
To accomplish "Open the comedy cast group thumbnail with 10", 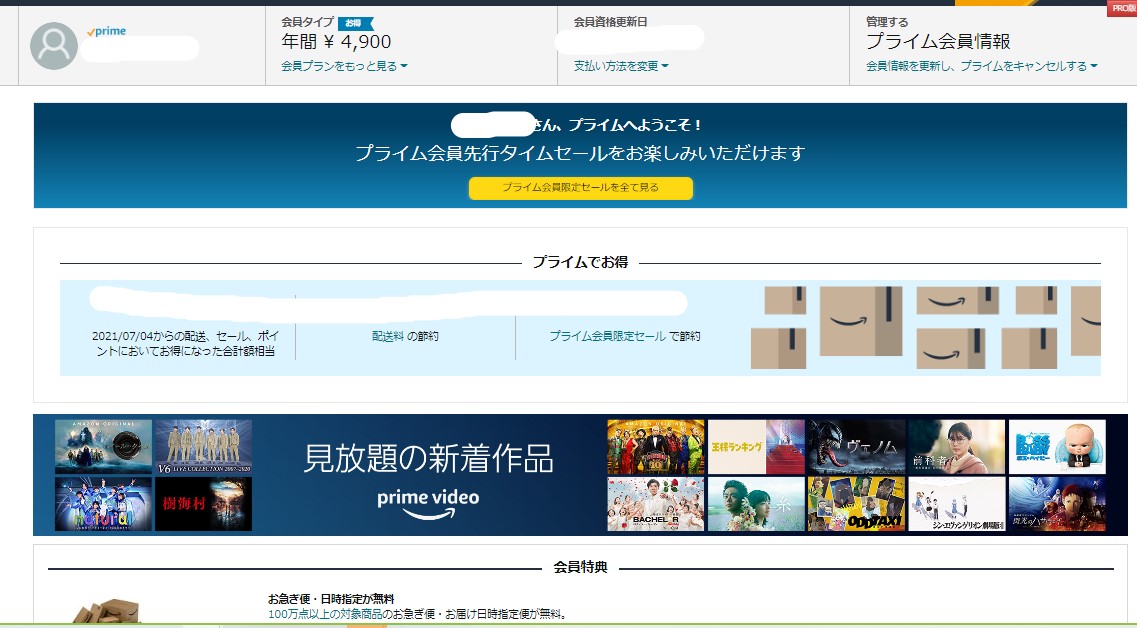I will [x=656, y=447].
